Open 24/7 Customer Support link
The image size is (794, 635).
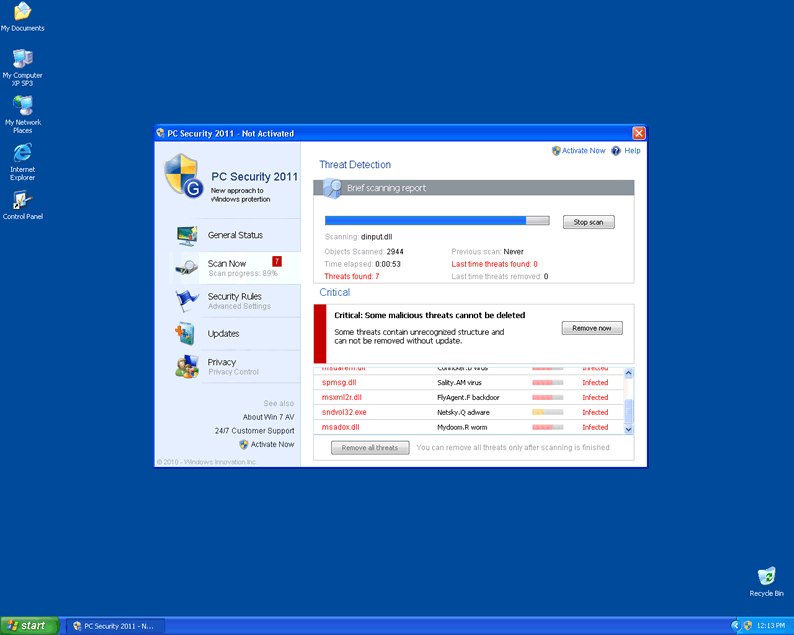click(254, 431)
